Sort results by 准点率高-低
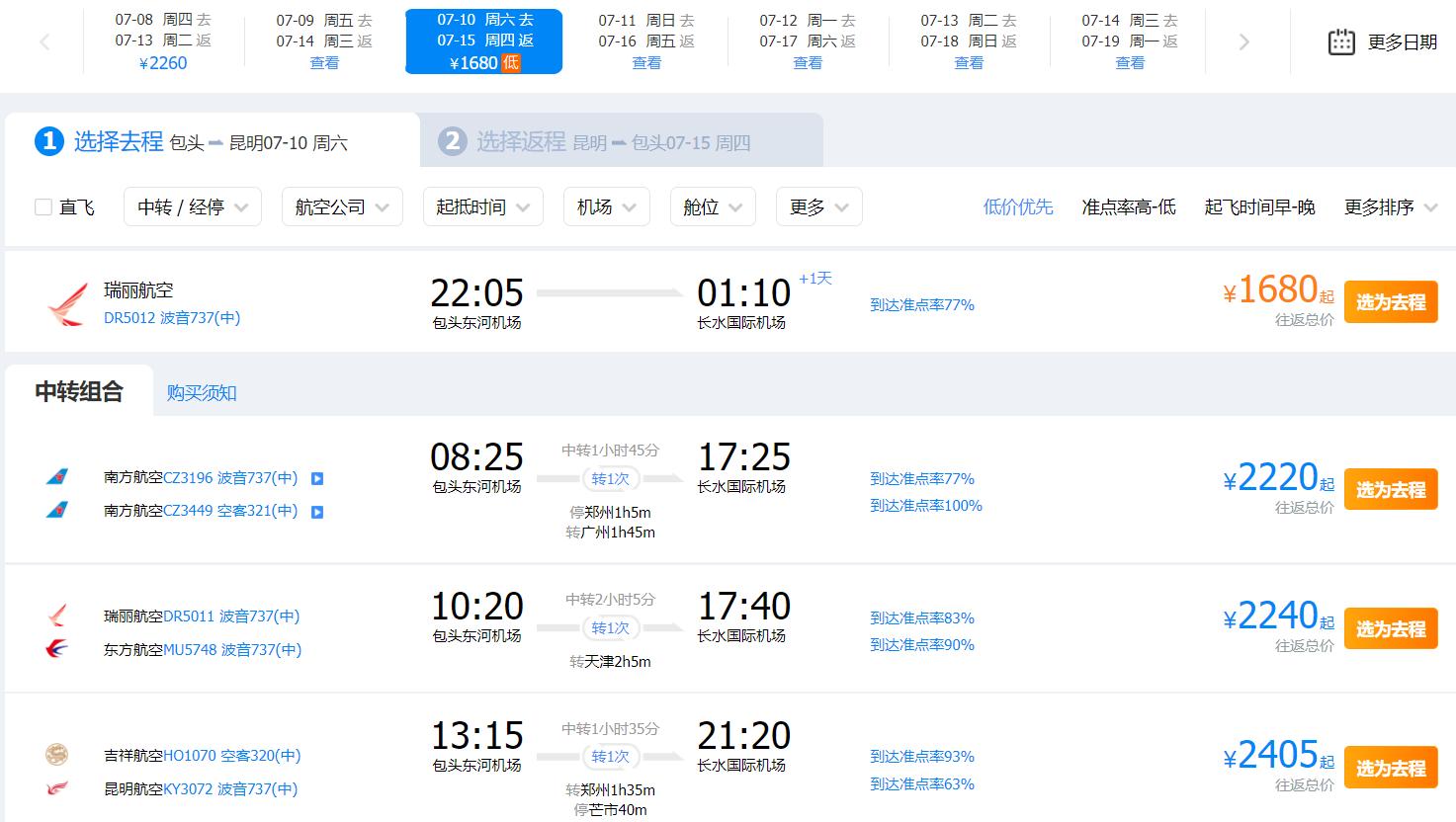The image size is (1456, 822). point(1128,206)
